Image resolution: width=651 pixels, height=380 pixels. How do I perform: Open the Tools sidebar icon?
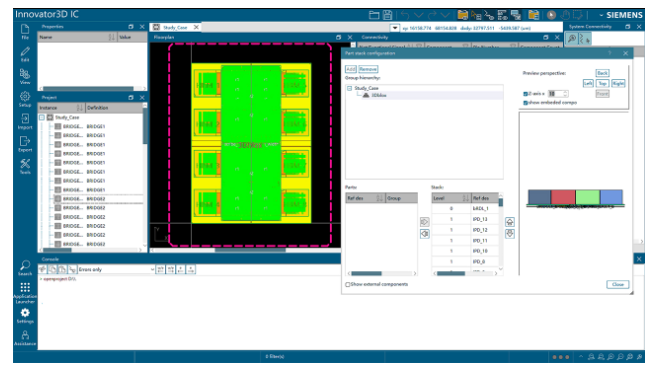pos(25,167)
